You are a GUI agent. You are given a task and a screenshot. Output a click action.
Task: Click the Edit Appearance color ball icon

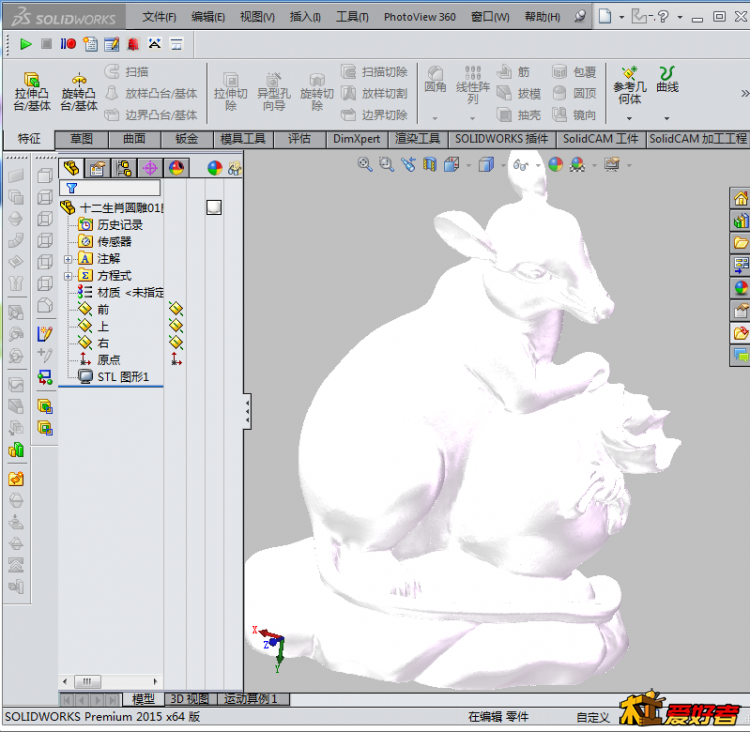coord(555,165)
